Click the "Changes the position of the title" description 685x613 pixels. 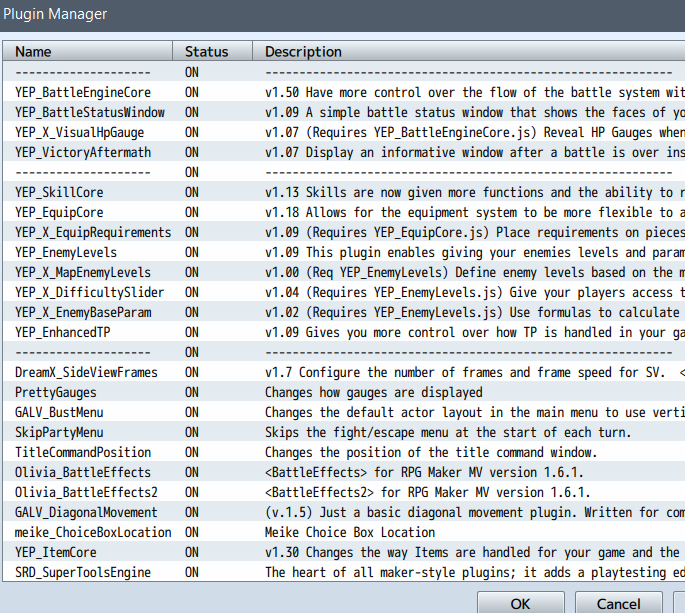(431, 453)
